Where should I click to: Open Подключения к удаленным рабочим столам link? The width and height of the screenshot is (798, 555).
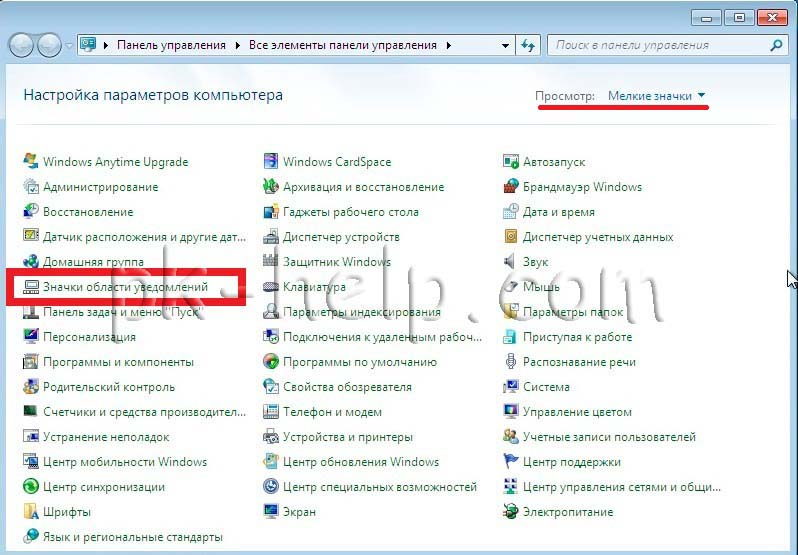pyautogui.click(x=382, y=336)
